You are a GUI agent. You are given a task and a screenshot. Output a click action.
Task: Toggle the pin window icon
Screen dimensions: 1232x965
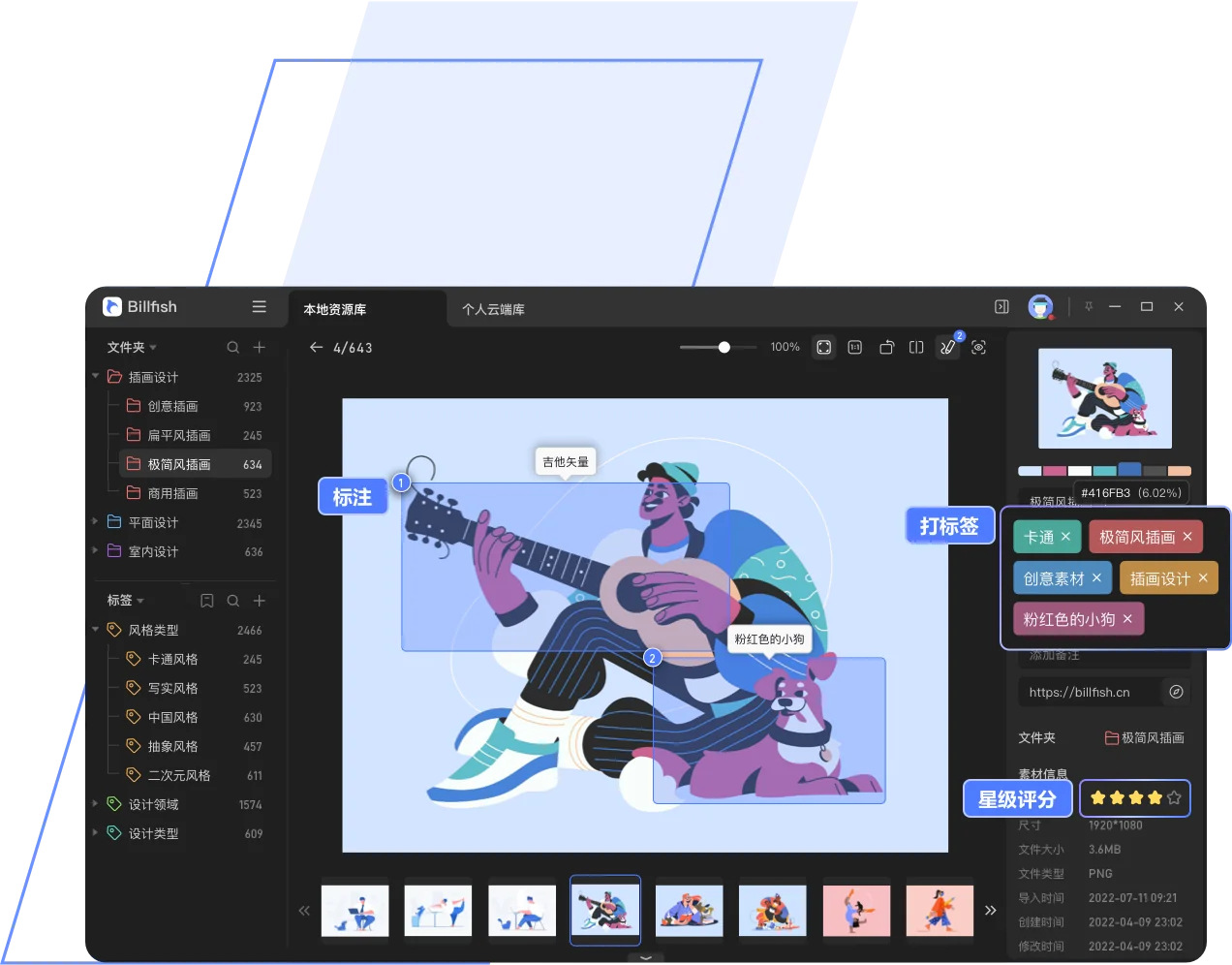click(x=1089, y=307)
